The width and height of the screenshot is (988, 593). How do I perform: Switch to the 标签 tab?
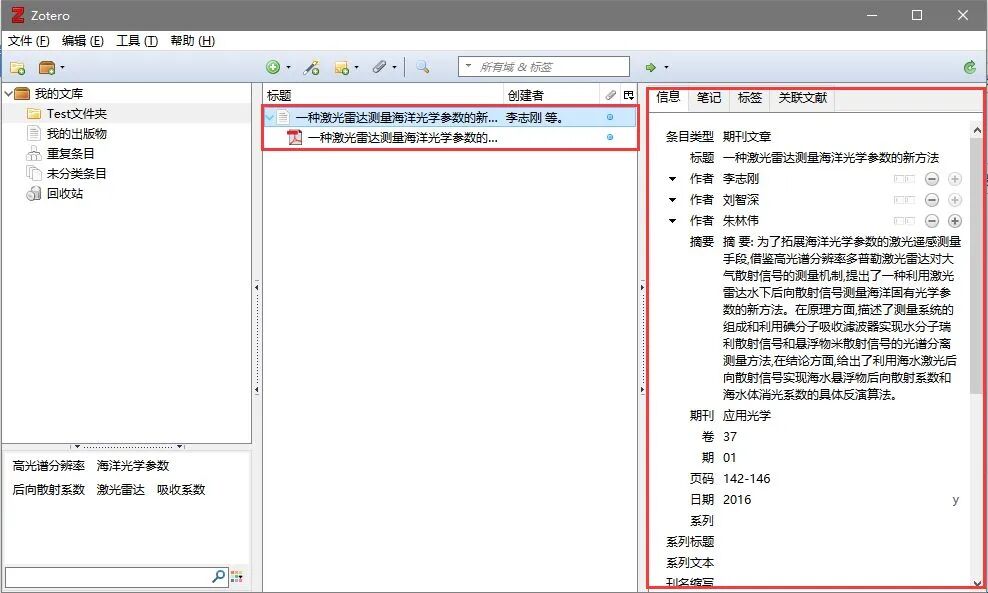tap(750, 98)
